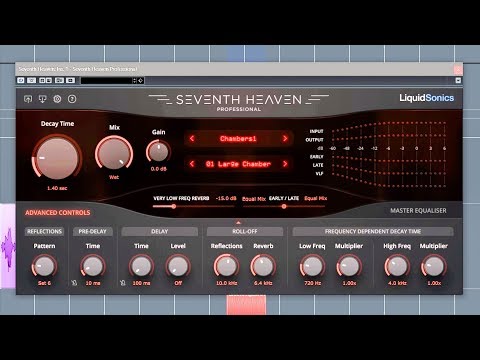This screenshot has height=360, width=480.
Task: Click the second host toolbar button next to bypass
Action: coord(32,80)
